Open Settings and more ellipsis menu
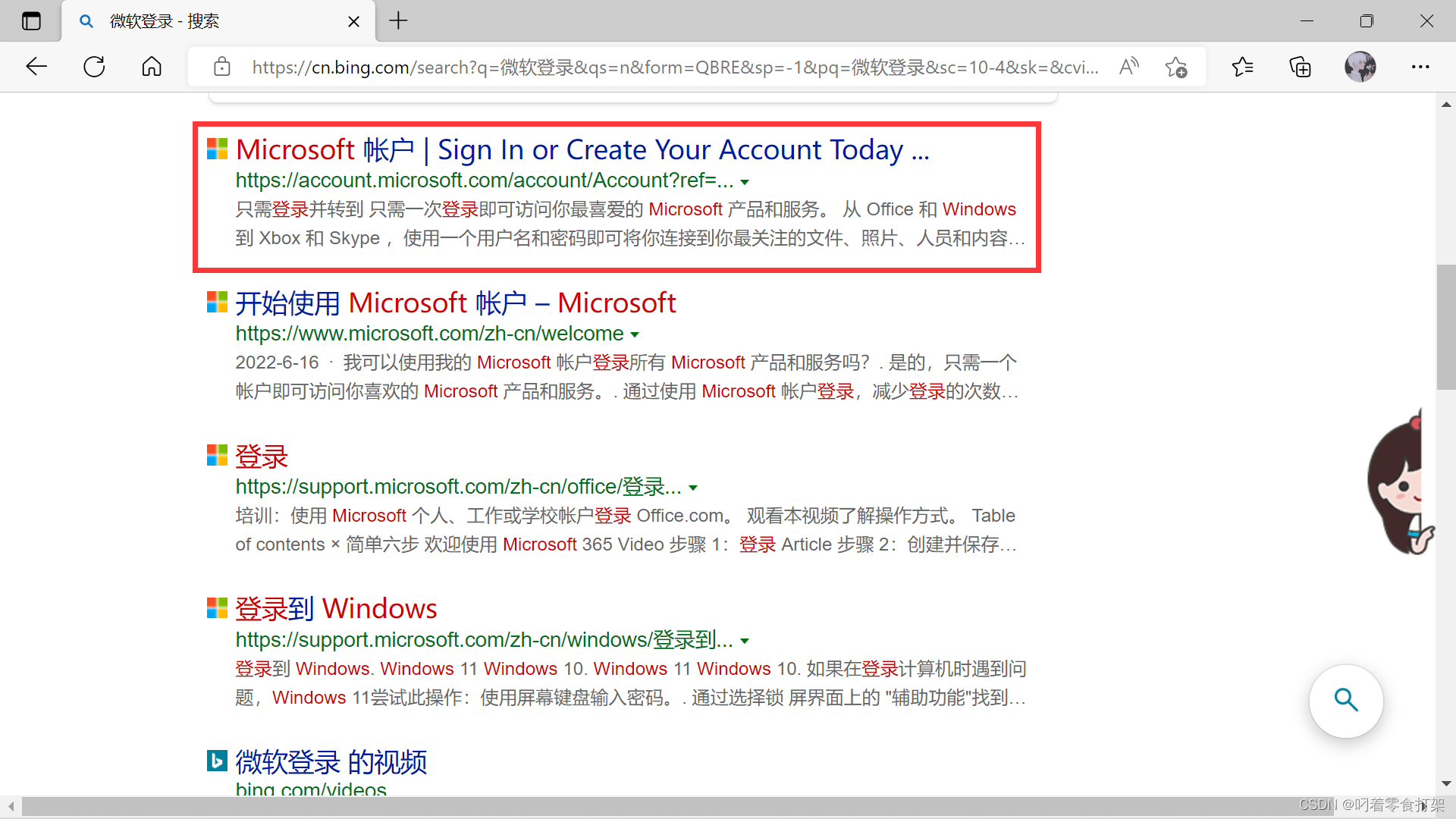 tap(1420, 67)
